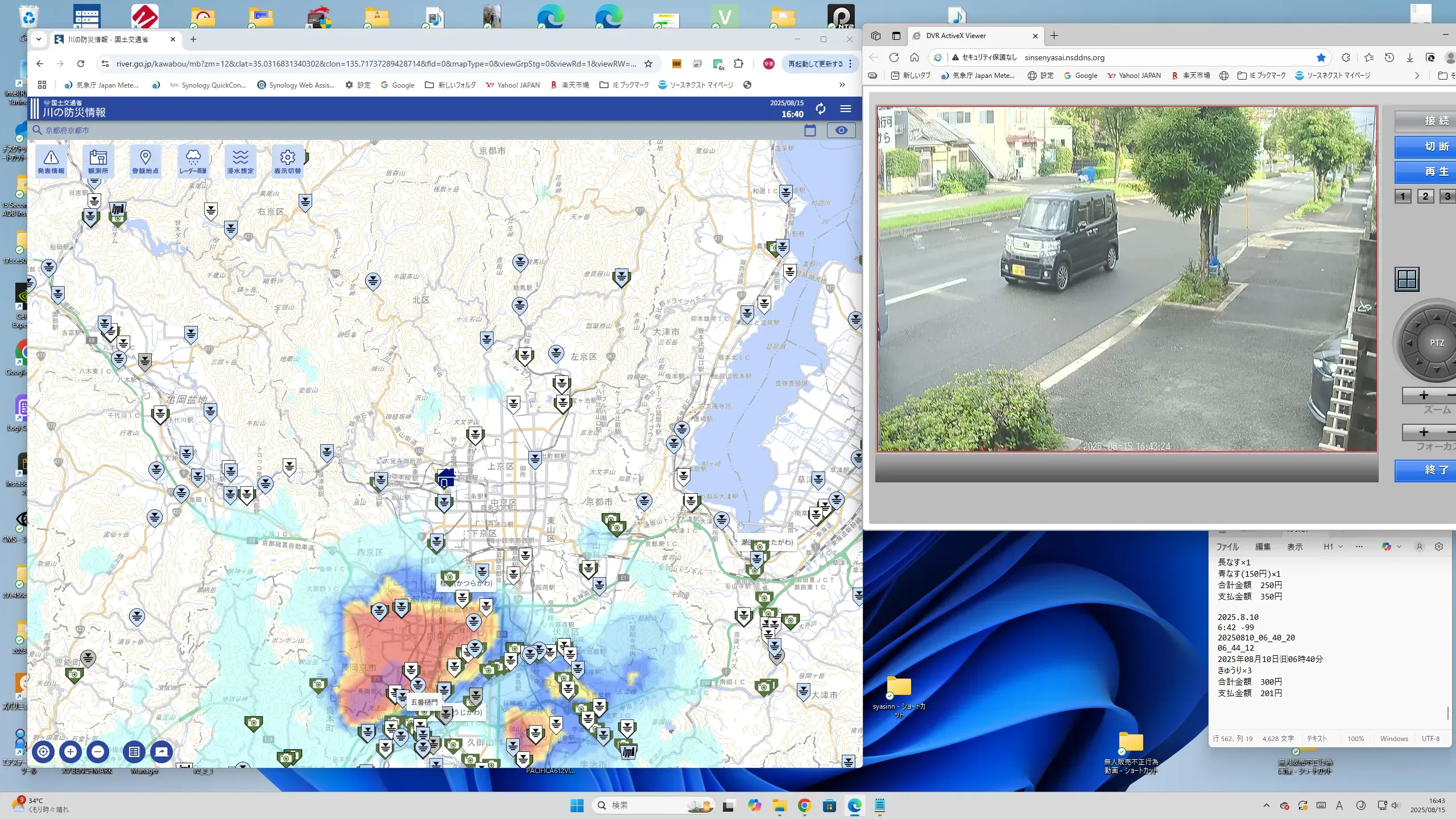This screenshot has width=1456, height=819.
Task: Open the ファイル menu in Notepad
Action: 1227,547
